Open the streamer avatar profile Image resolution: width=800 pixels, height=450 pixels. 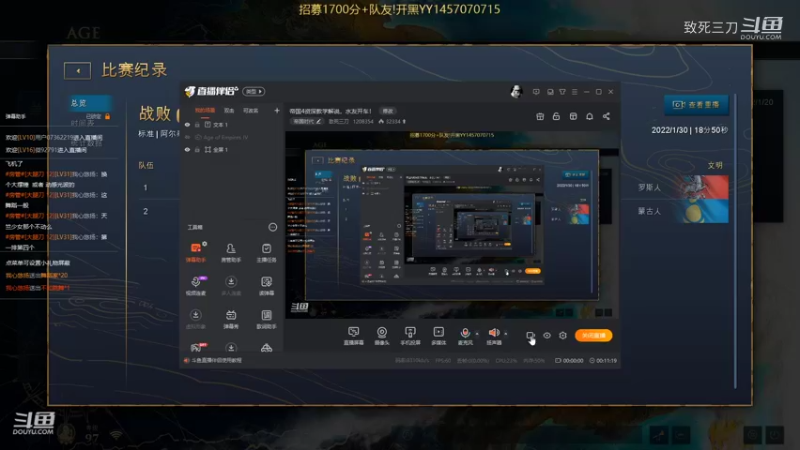click(516, 91)
